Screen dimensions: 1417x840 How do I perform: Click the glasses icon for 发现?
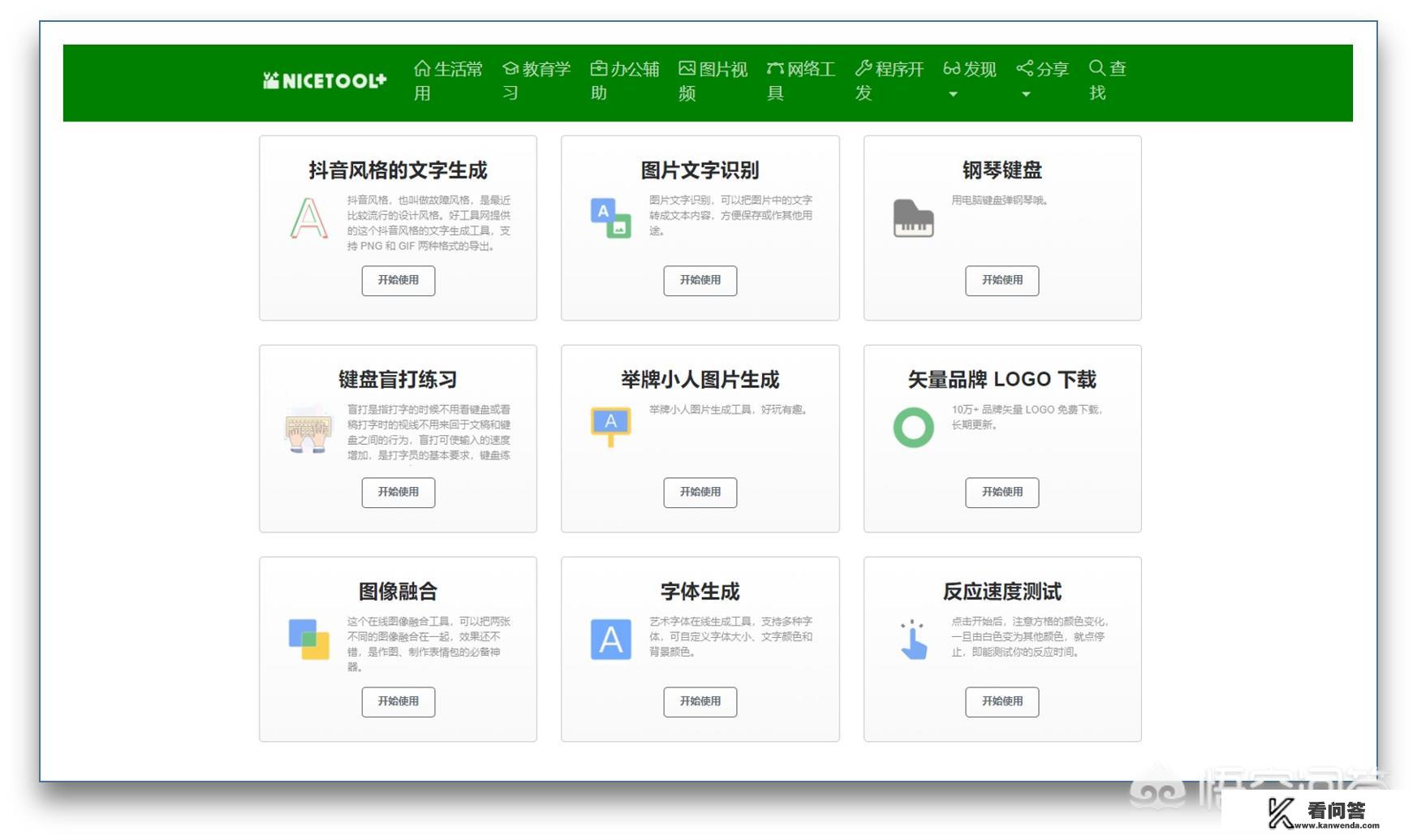[952, 68]
